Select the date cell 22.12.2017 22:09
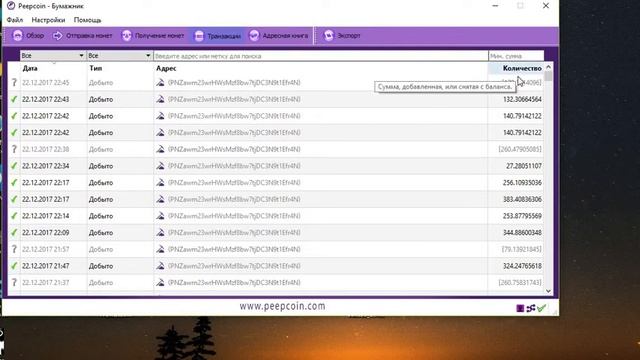The height and width of the screenshot is (360, 640). coord(46,233)
